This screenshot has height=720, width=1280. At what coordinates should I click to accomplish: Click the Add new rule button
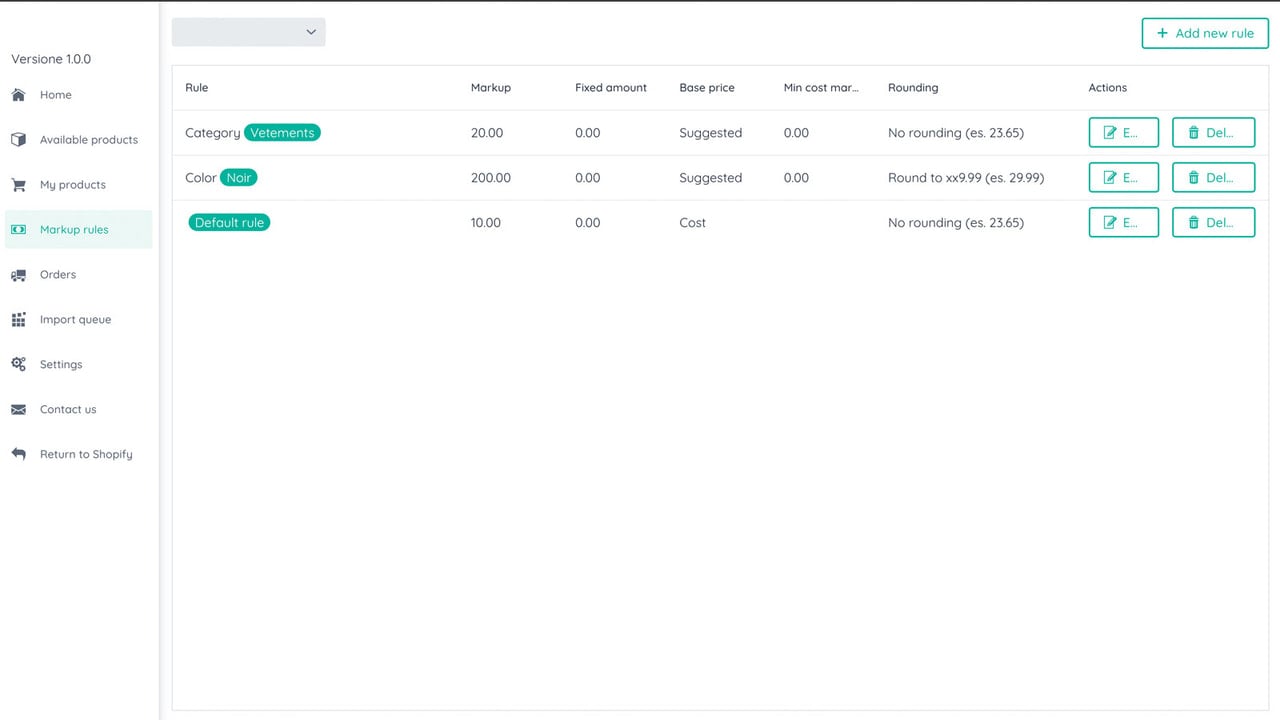pyautogui.click(x=1205, y=33)
